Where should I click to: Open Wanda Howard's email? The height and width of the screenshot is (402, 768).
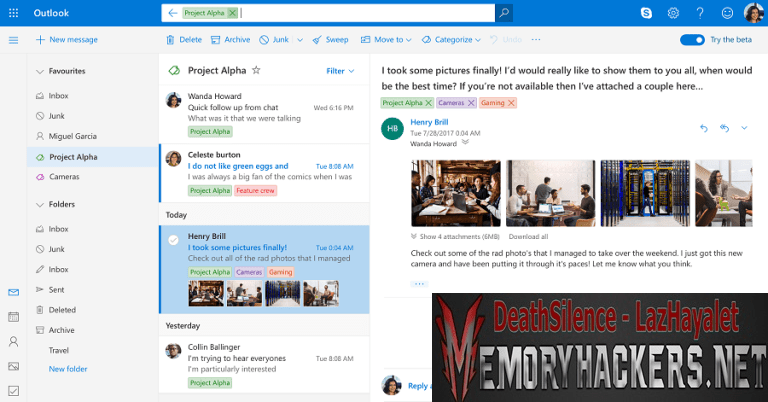[264, 114]
